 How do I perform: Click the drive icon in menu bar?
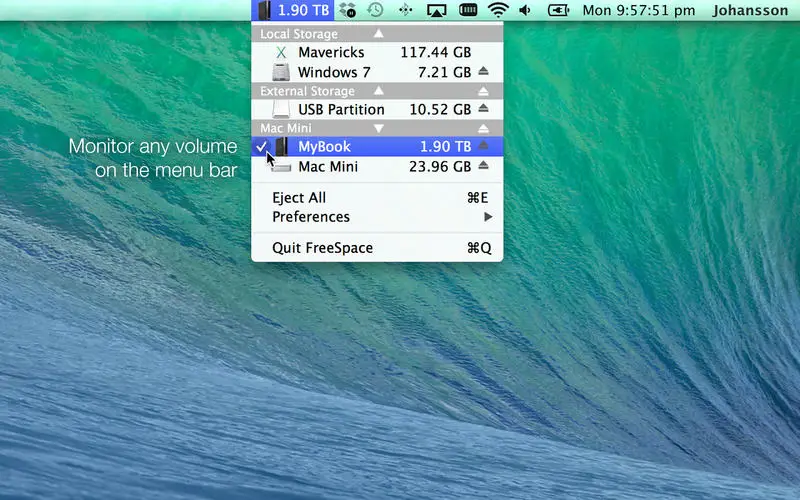pyautogui.click(x=264, y=10)
